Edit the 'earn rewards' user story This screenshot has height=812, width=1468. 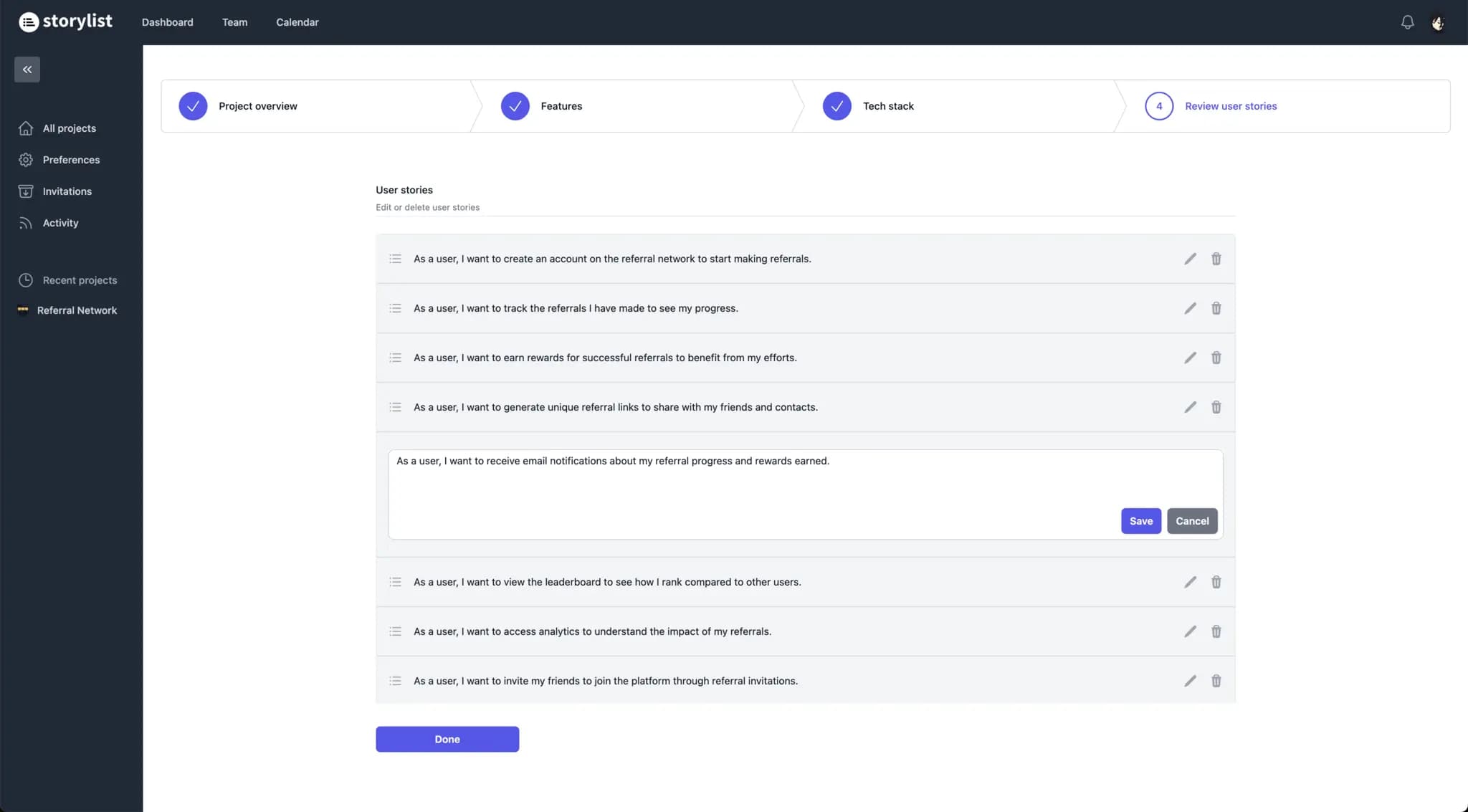[x=1190, y=358]
